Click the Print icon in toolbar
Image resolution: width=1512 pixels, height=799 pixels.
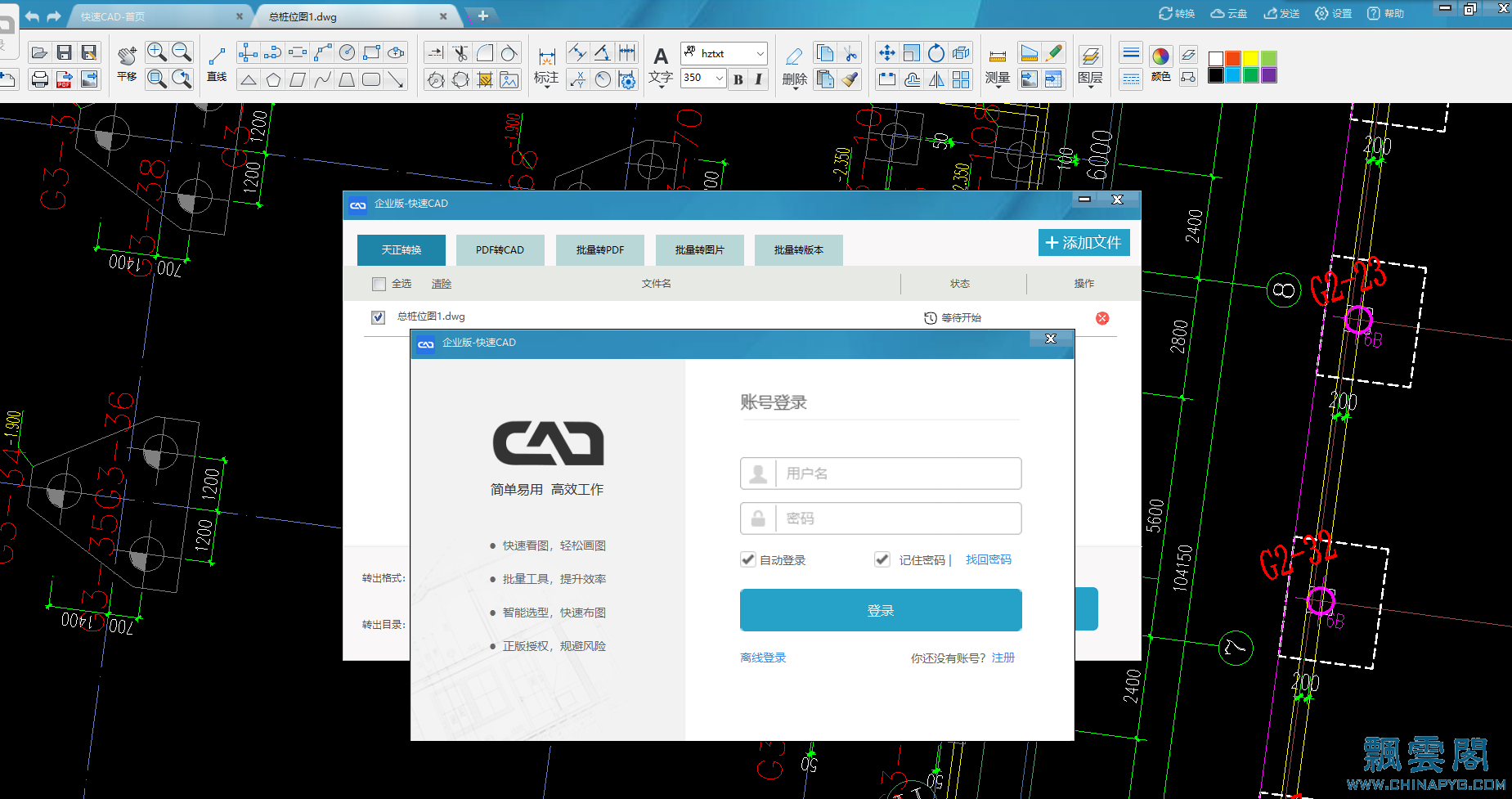(39, 79)
